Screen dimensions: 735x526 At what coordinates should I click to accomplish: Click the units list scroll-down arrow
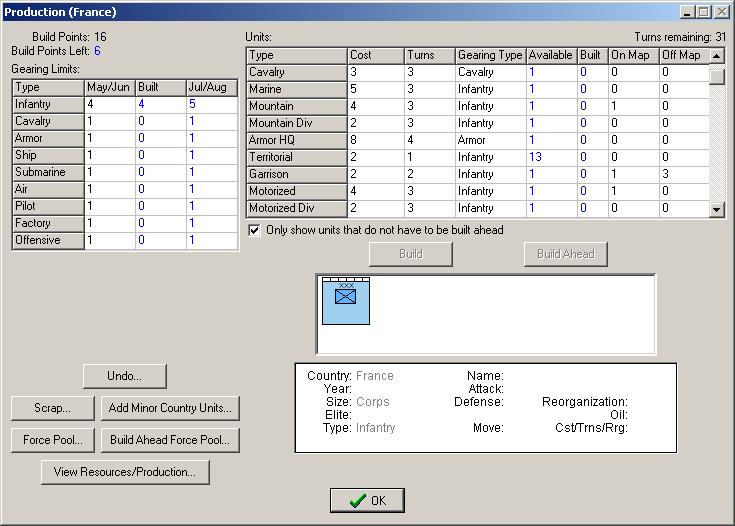pyautogui.click(x=716, y=209)
